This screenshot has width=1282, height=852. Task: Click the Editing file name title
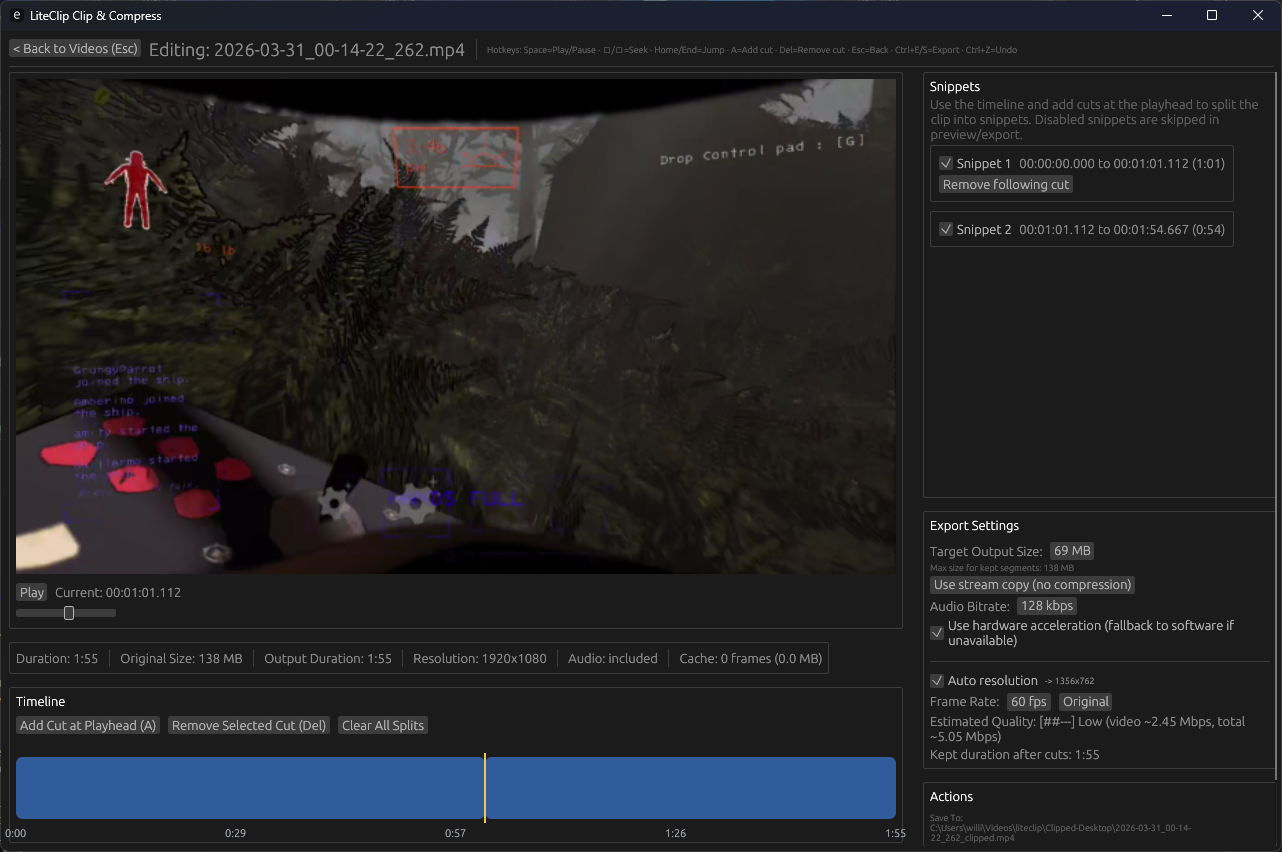307,49
